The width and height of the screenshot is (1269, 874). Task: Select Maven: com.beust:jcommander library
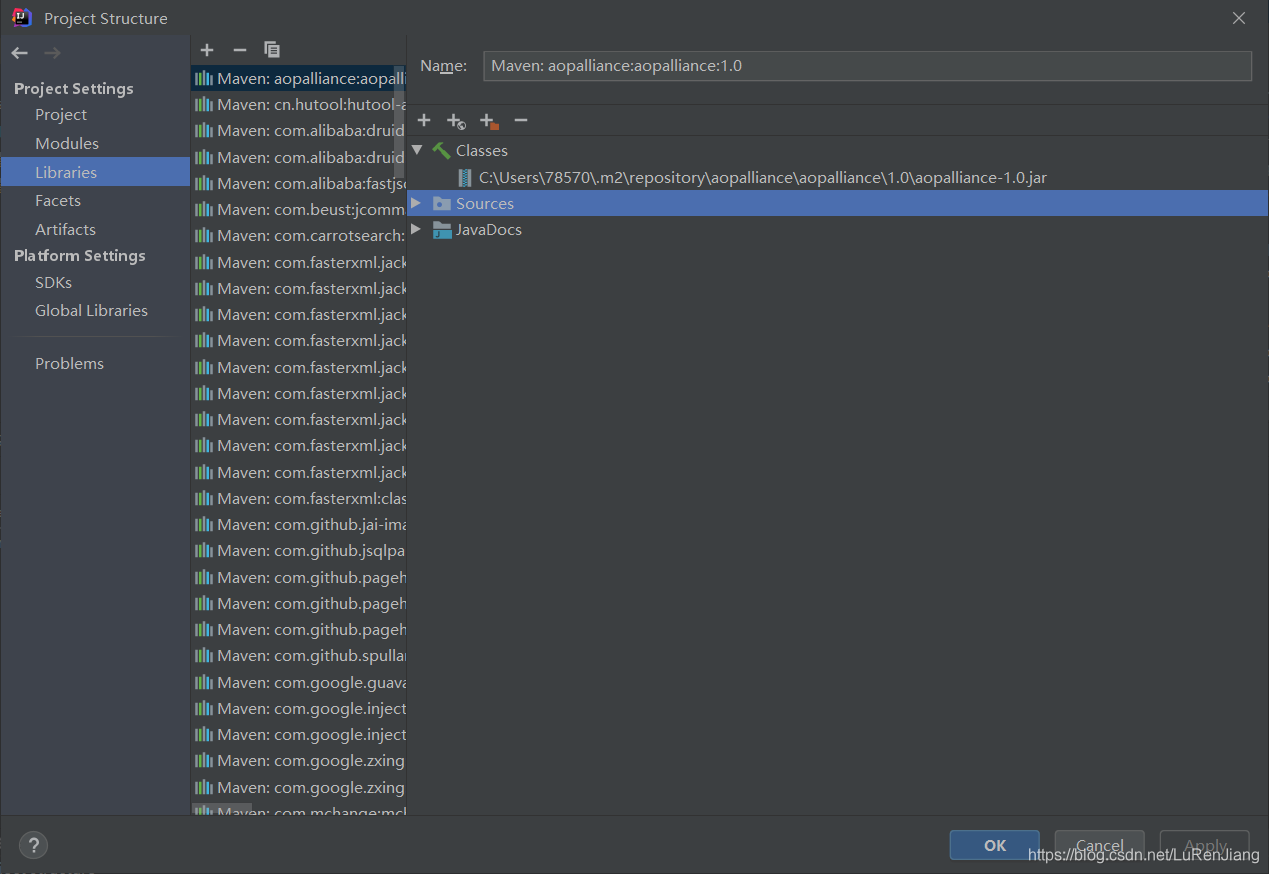pyautogui.click(x=298, y=209)
